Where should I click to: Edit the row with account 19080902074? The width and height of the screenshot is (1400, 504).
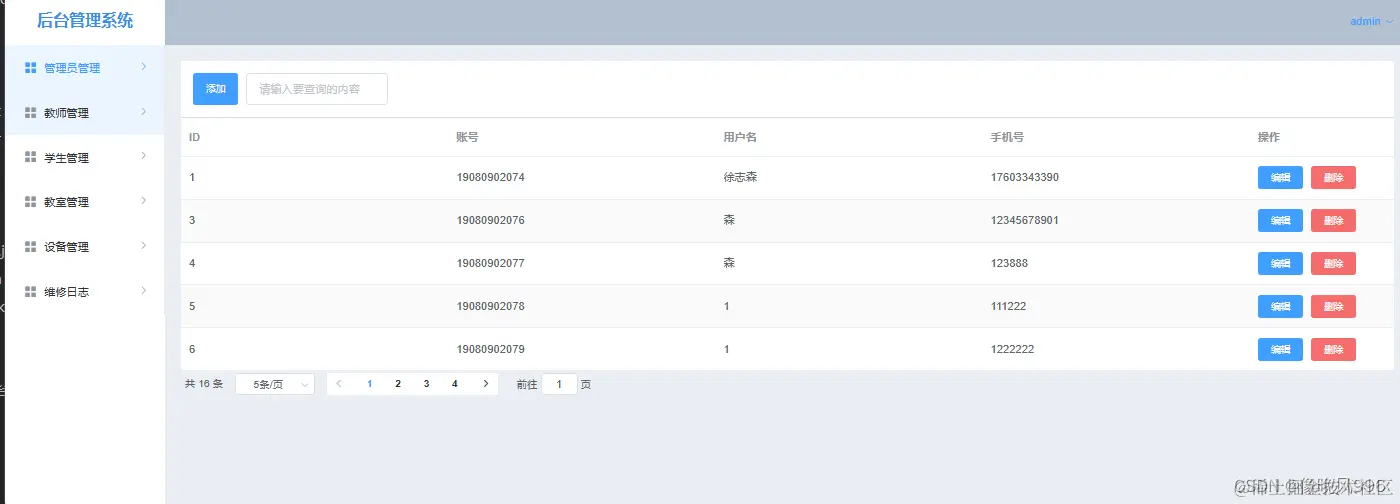coord(1280,178)
